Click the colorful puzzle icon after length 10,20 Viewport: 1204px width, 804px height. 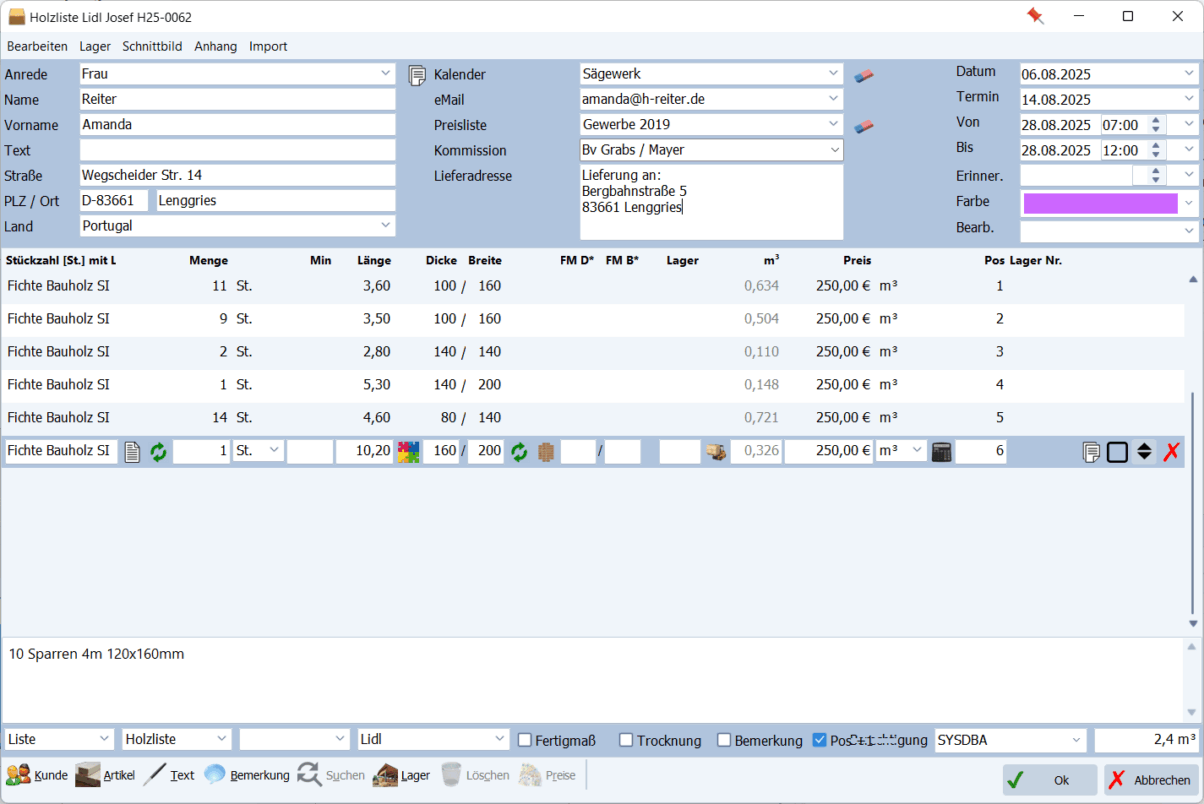(408, 452)
